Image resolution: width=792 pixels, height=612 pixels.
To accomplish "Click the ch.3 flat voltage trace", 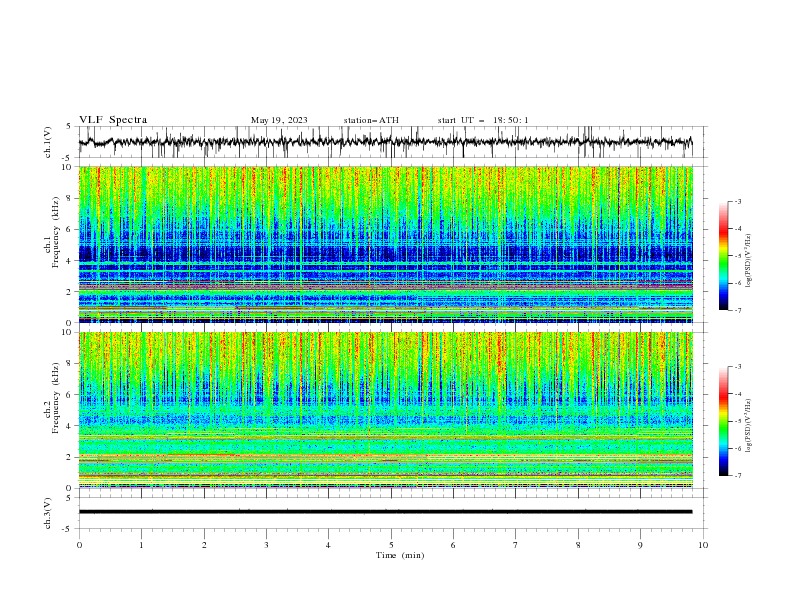I will [x=385, y=512].
